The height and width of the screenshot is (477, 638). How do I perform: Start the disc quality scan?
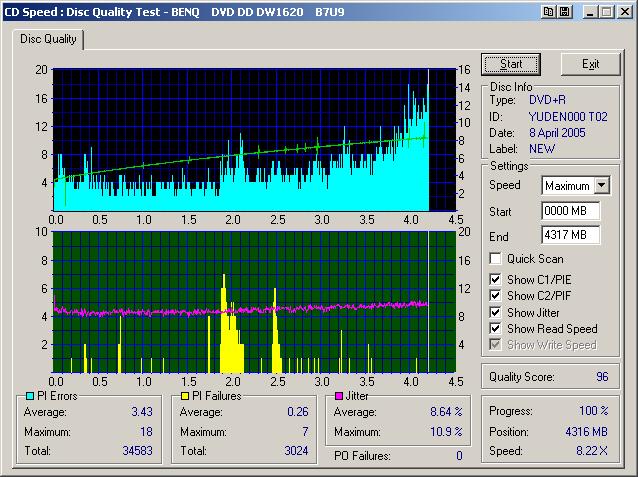(511, 64)
